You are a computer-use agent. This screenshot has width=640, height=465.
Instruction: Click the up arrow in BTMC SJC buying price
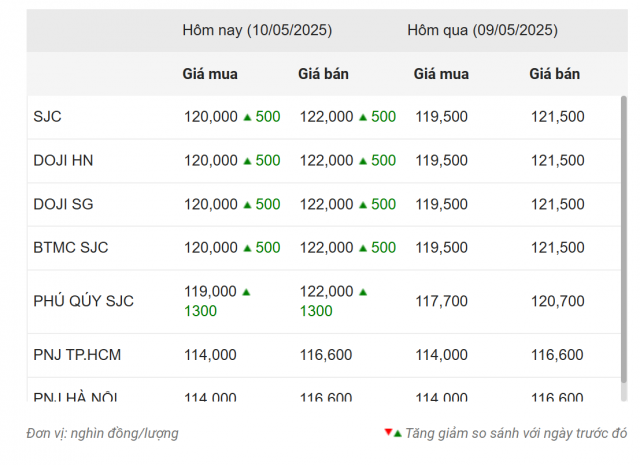(x=247, y=248)
